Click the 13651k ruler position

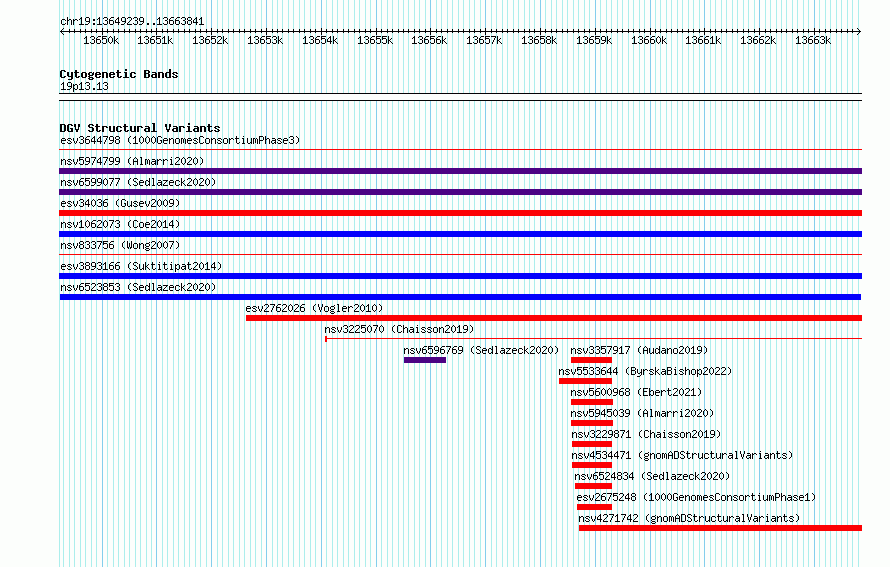155,40
